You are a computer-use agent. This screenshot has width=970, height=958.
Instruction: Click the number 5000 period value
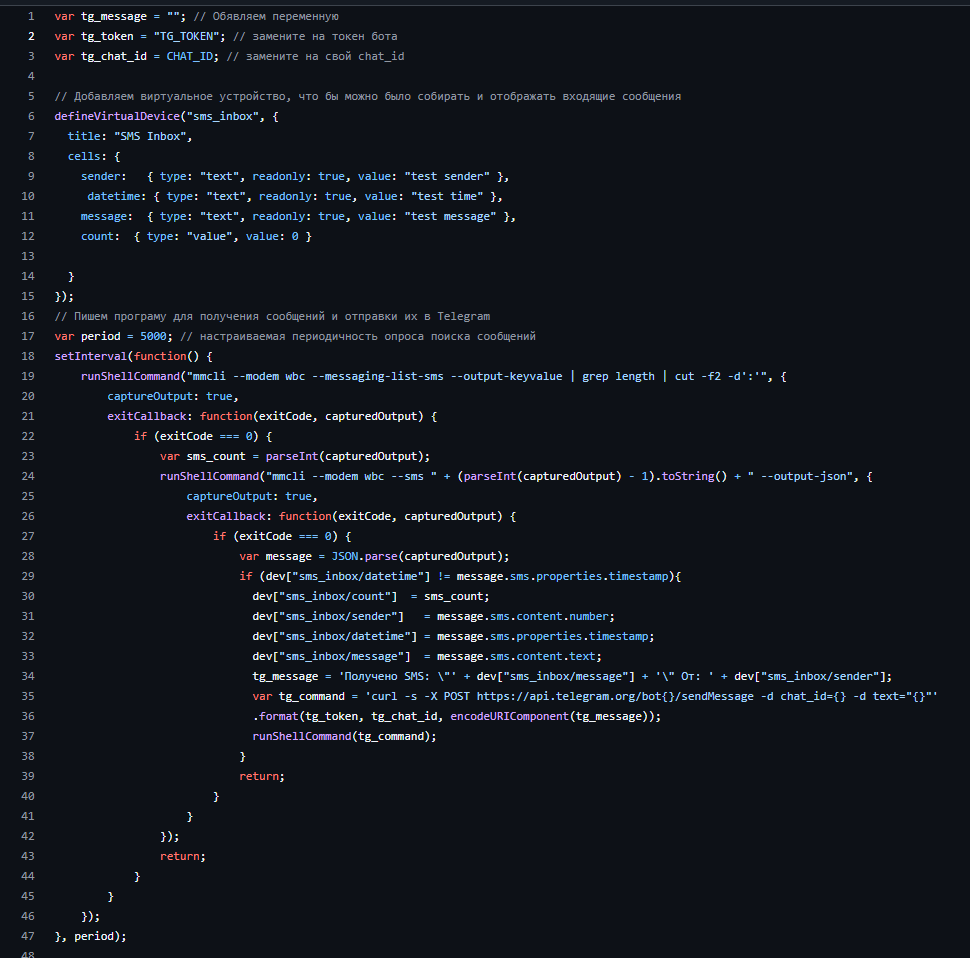point(153,336)
